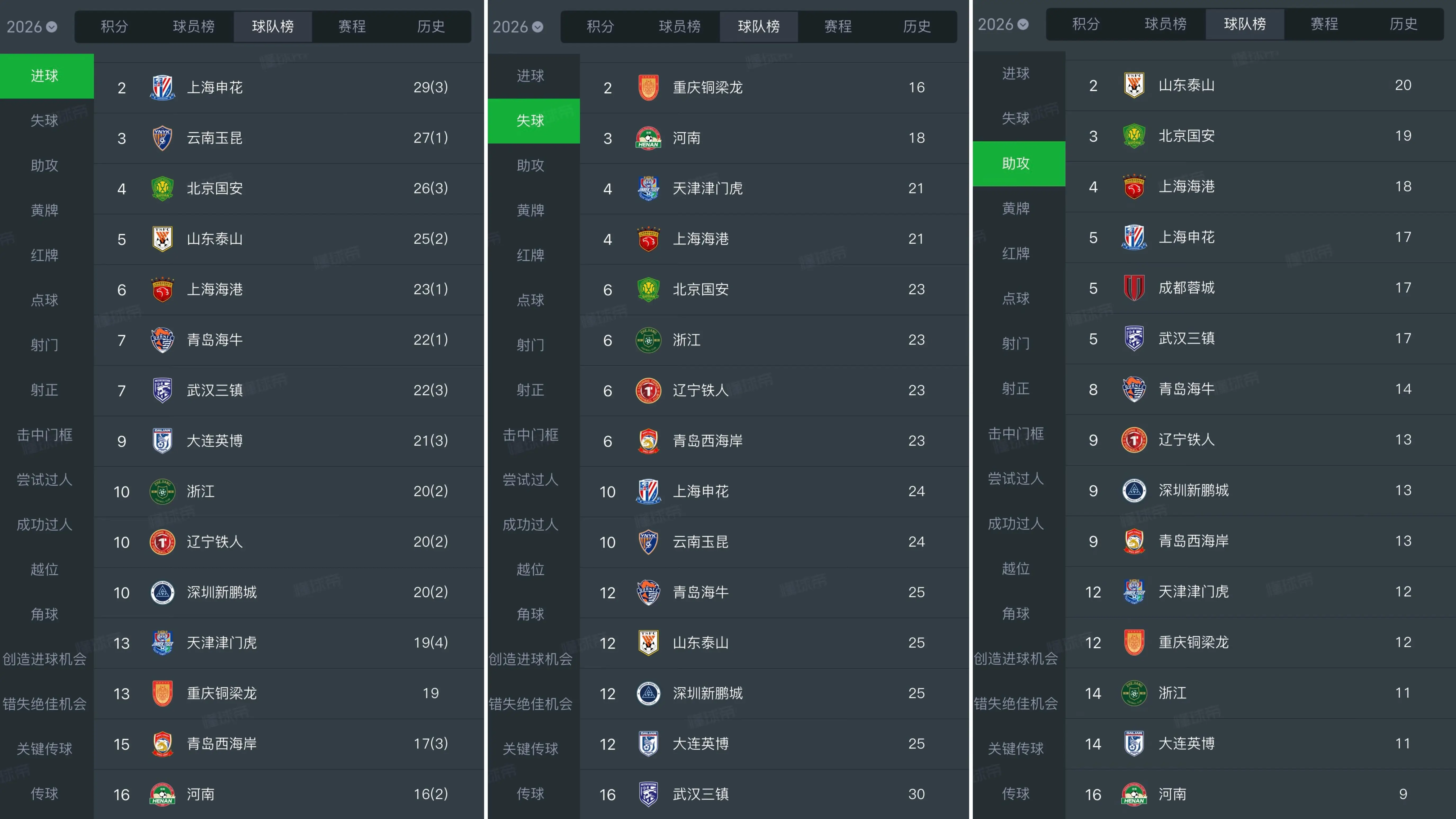This screenshot has height=819, width=1456.
Task: Open 武汉三镇 row in conceded list
Action: (x=774, y=794)
